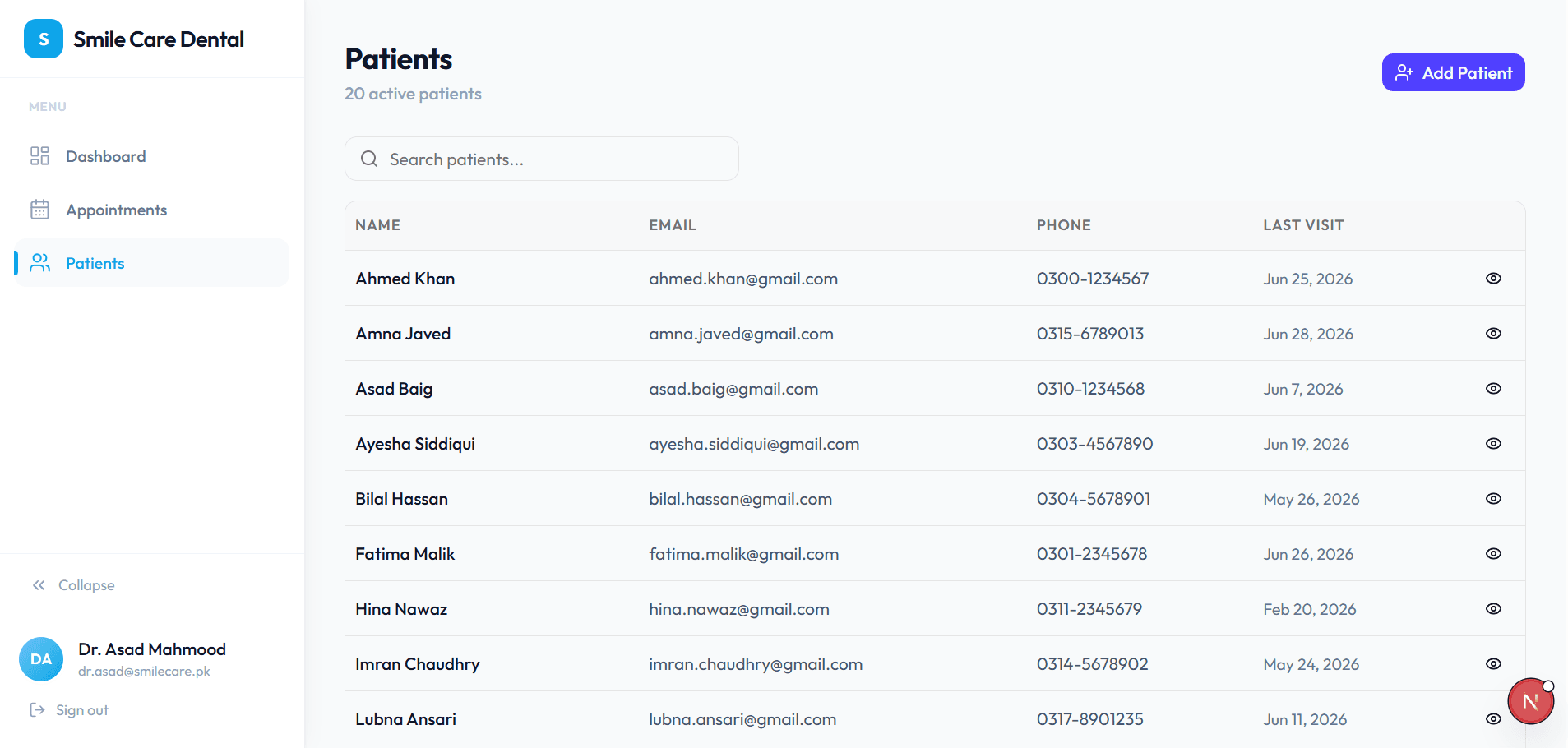Click the Appointments calendar icon

[x=39, y=210]
